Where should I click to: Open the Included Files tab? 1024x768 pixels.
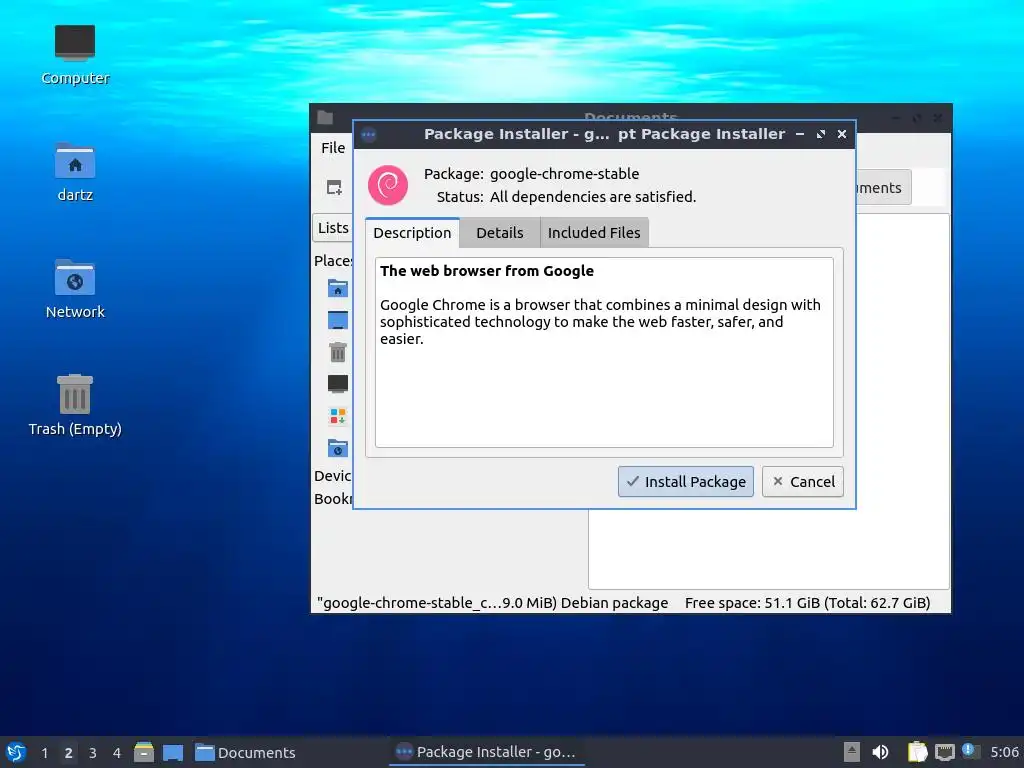pyautogui.click(x=594, y=232)
